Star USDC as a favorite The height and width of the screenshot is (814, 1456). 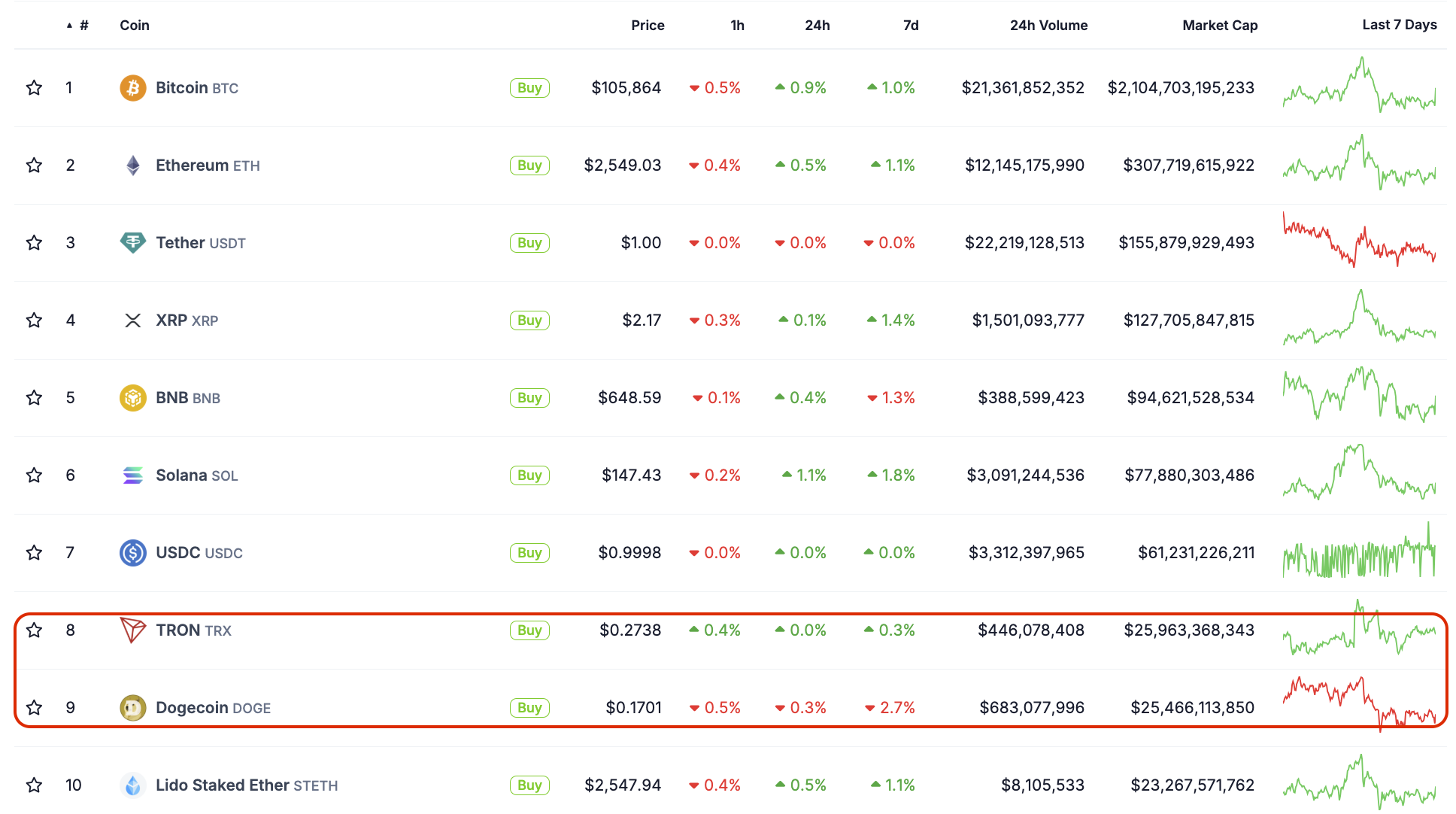(34, 553)
